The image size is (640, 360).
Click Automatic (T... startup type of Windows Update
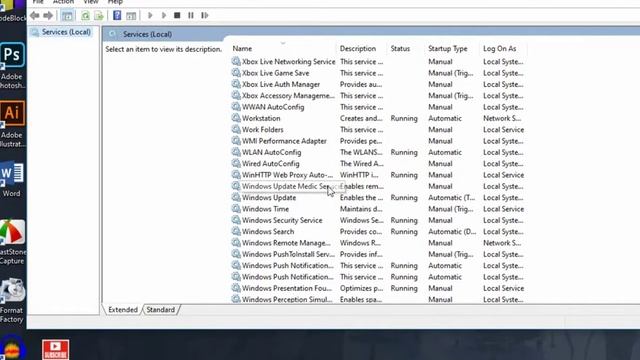pyautogui.click(x=451, y=198)
